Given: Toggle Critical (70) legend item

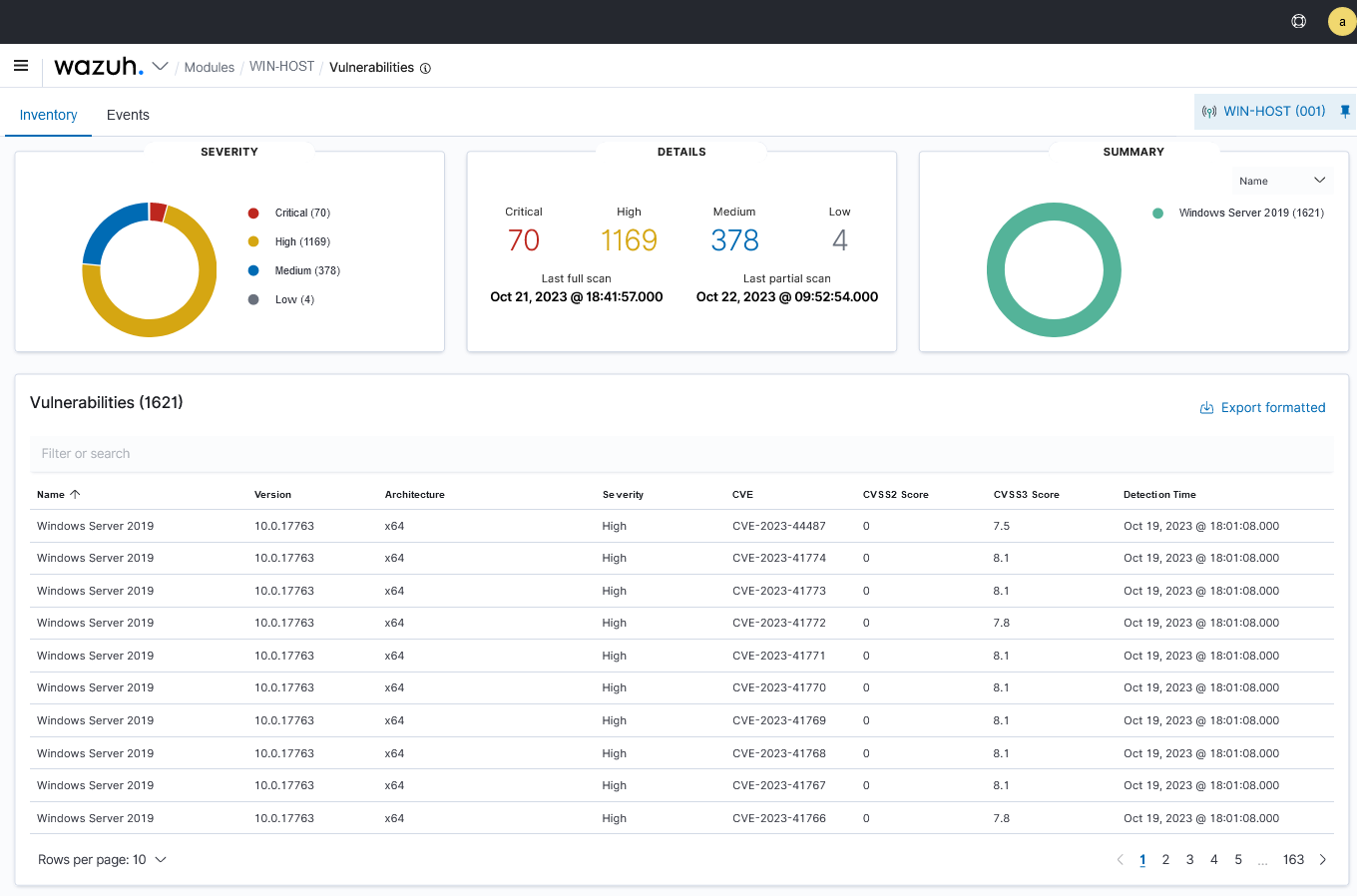Looking at the screenshot, I should coord(290,213).
